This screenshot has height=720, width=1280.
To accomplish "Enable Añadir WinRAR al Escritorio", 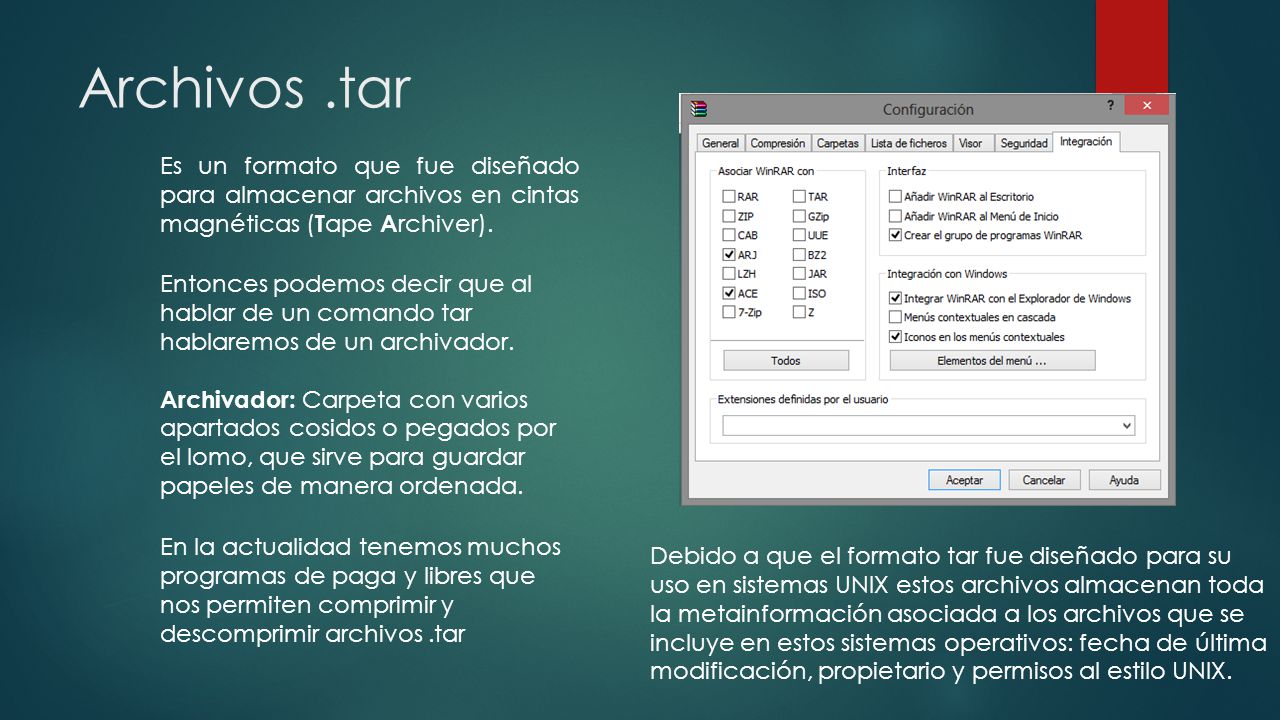I will coord(895,197).
